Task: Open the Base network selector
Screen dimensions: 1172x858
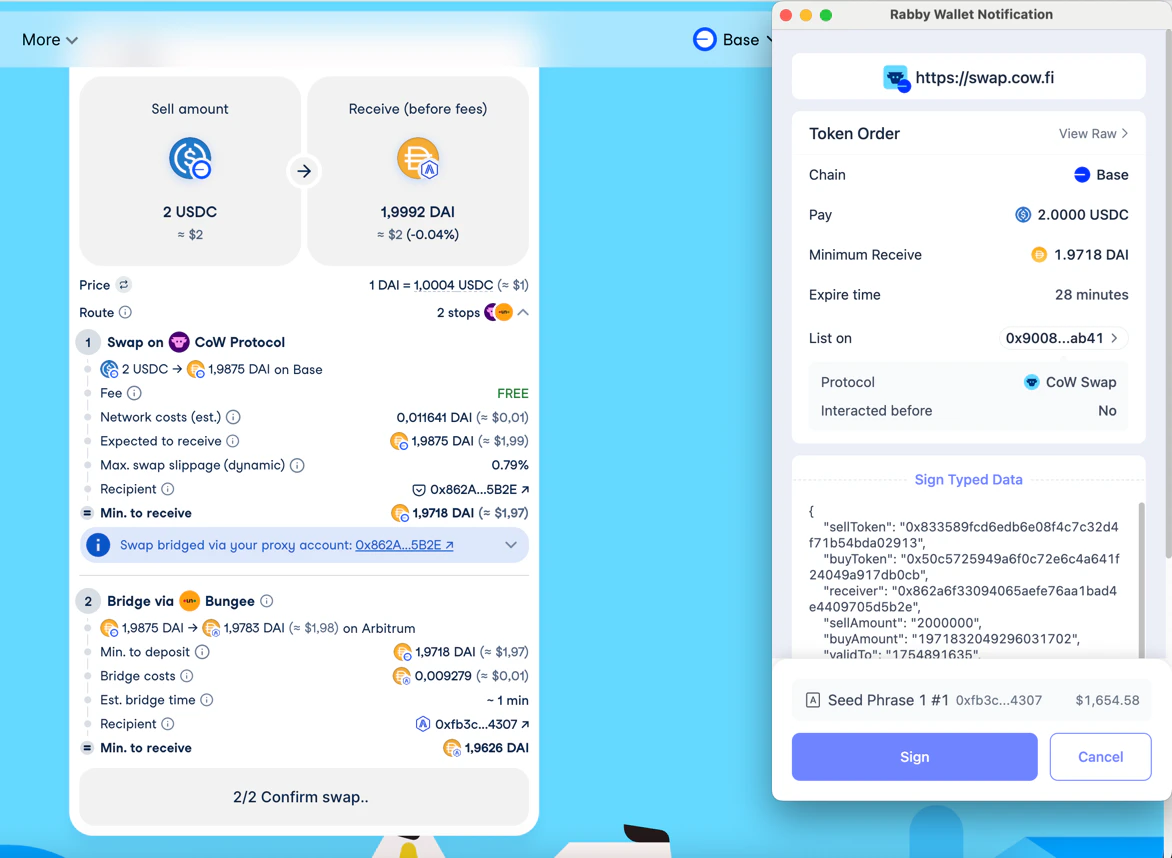Action: [732, 40]
